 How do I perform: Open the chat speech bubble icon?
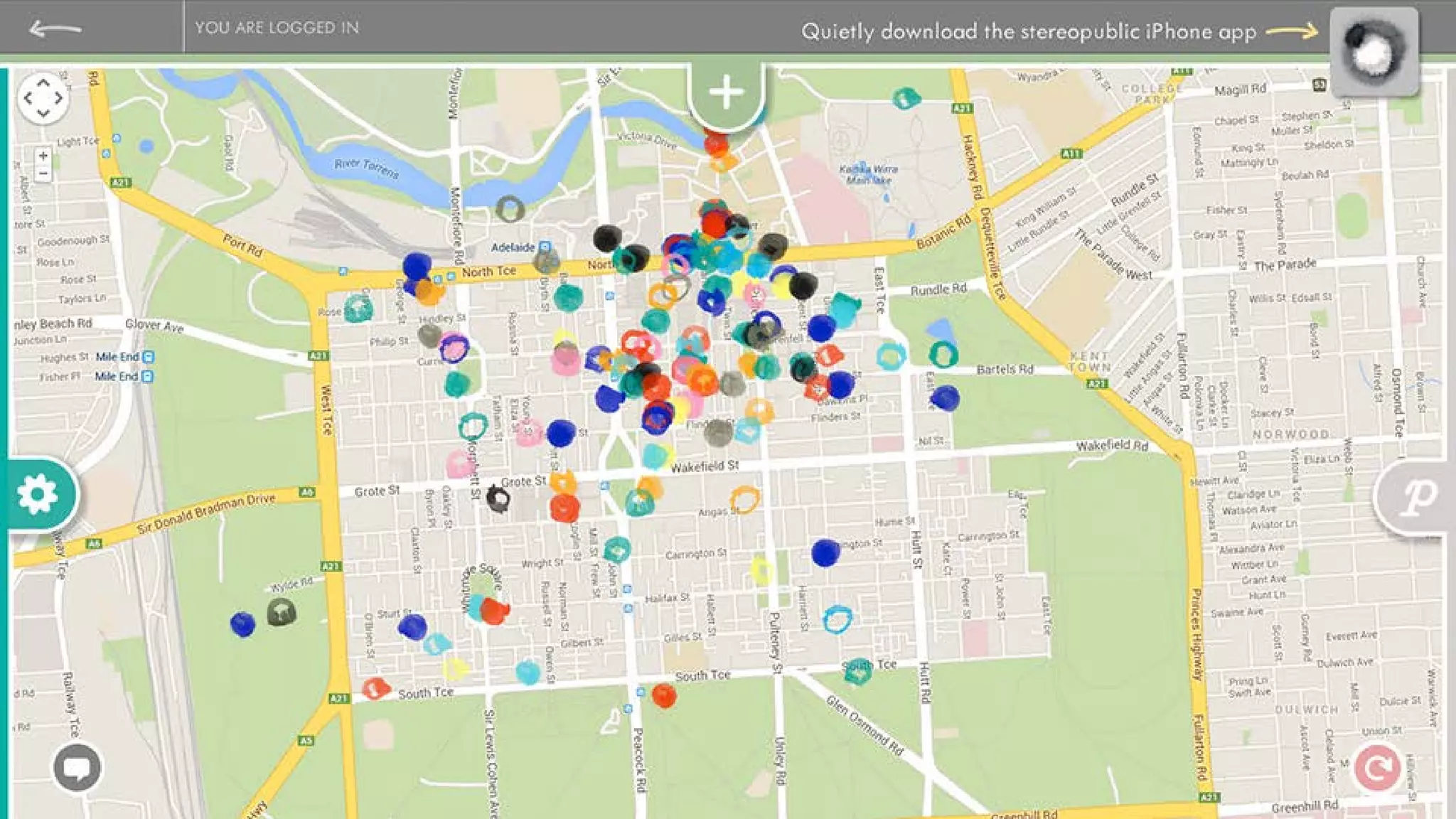77,767
